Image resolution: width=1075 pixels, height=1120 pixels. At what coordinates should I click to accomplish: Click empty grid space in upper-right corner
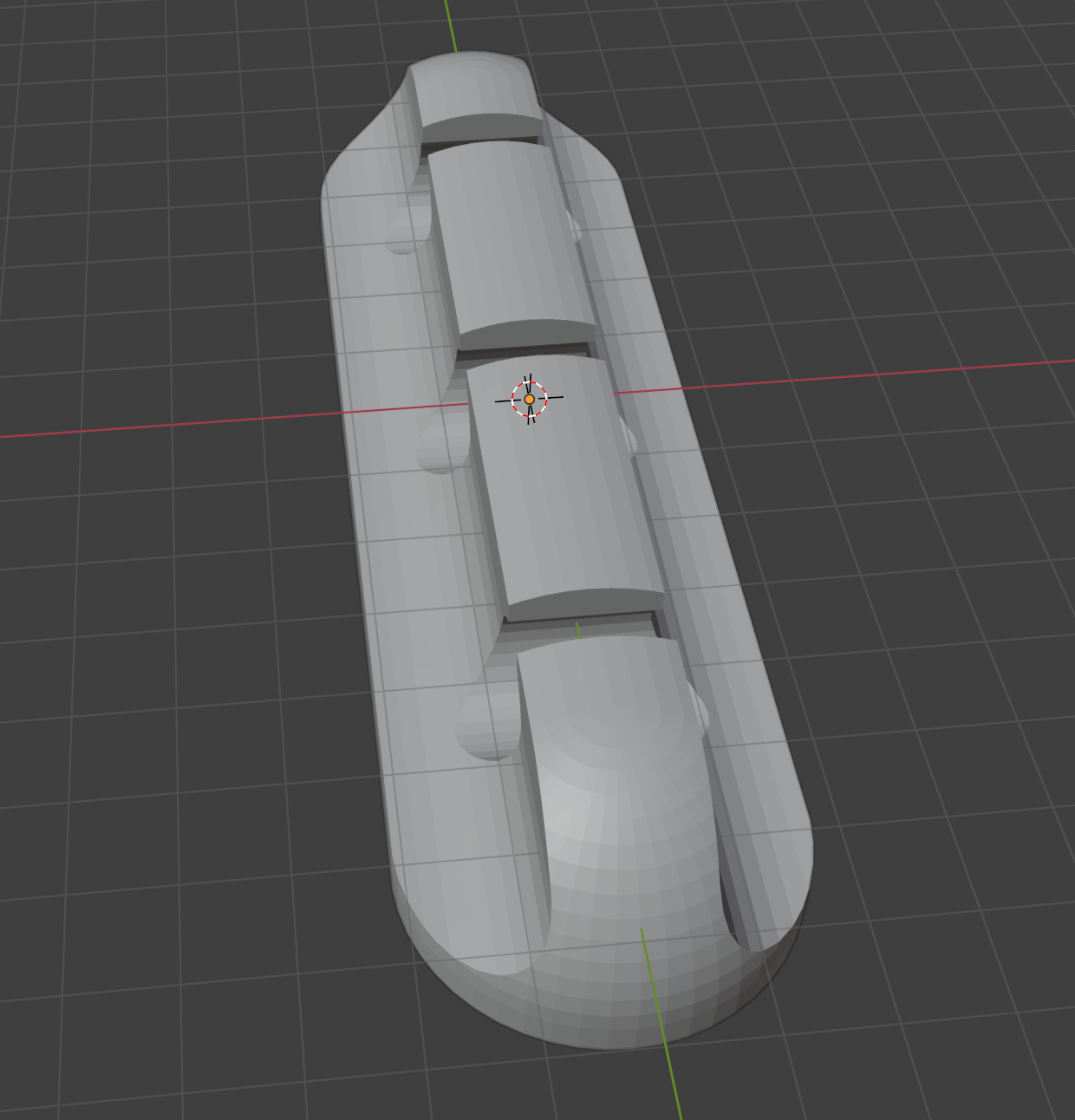tap(954, 104)
